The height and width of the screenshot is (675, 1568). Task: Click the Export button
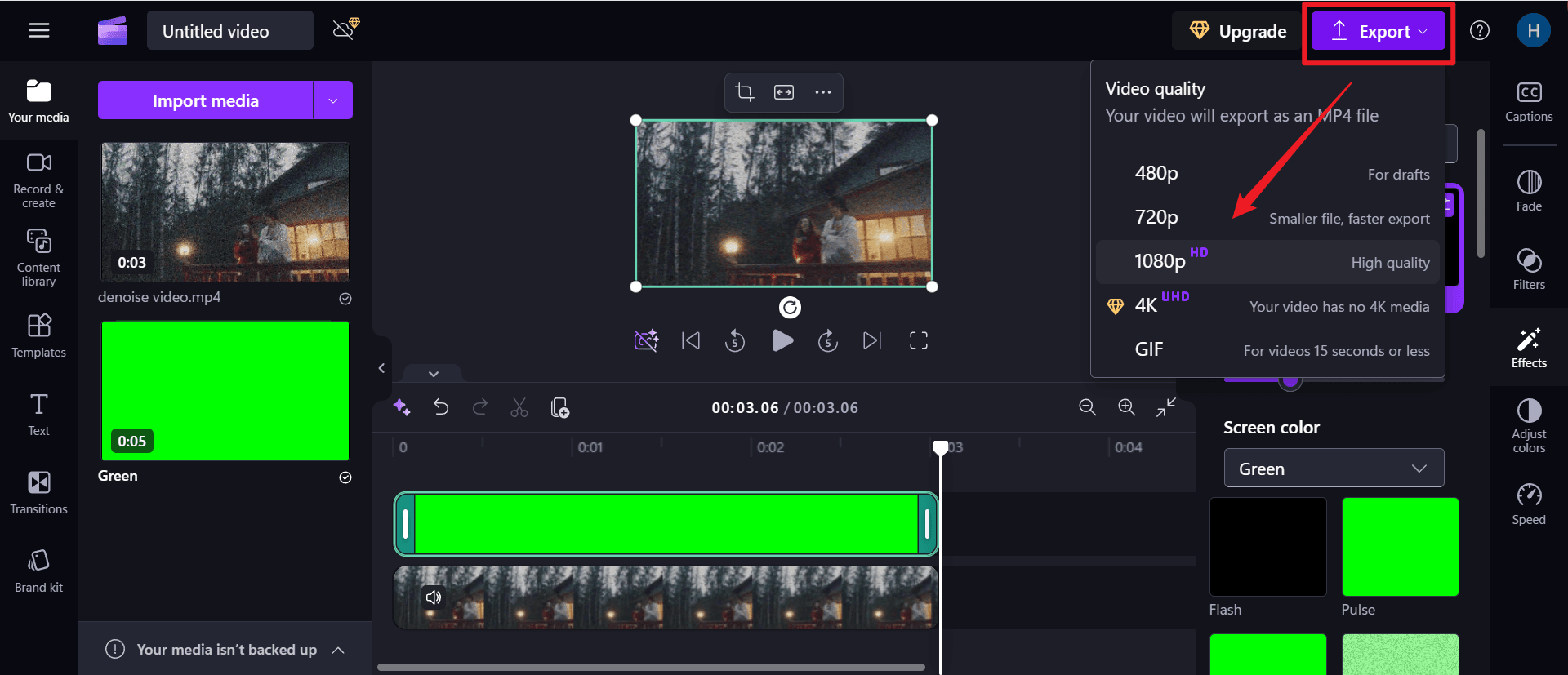(1378, 31)
